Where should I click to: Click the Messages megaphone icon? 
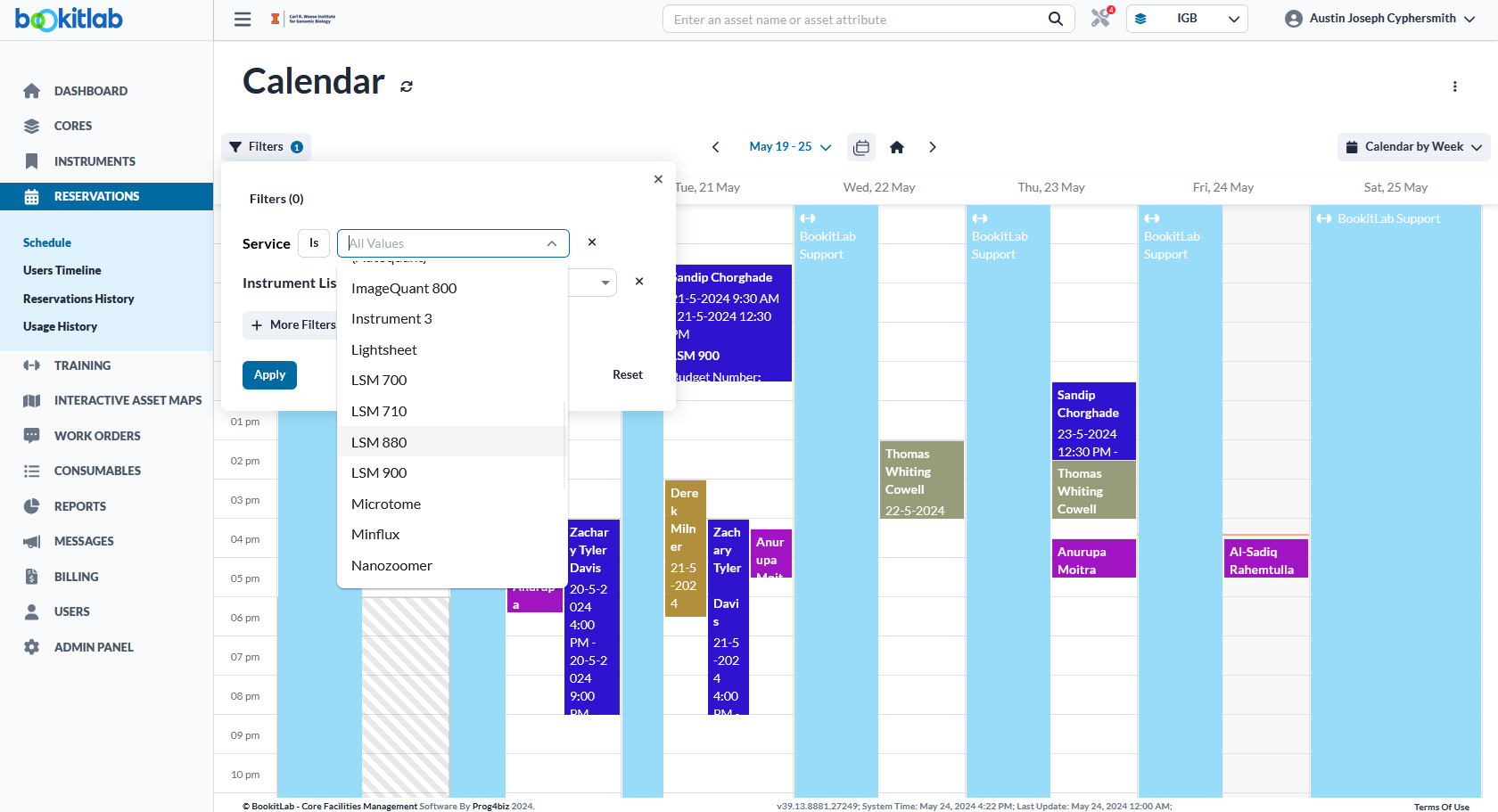tap(32, 541)
